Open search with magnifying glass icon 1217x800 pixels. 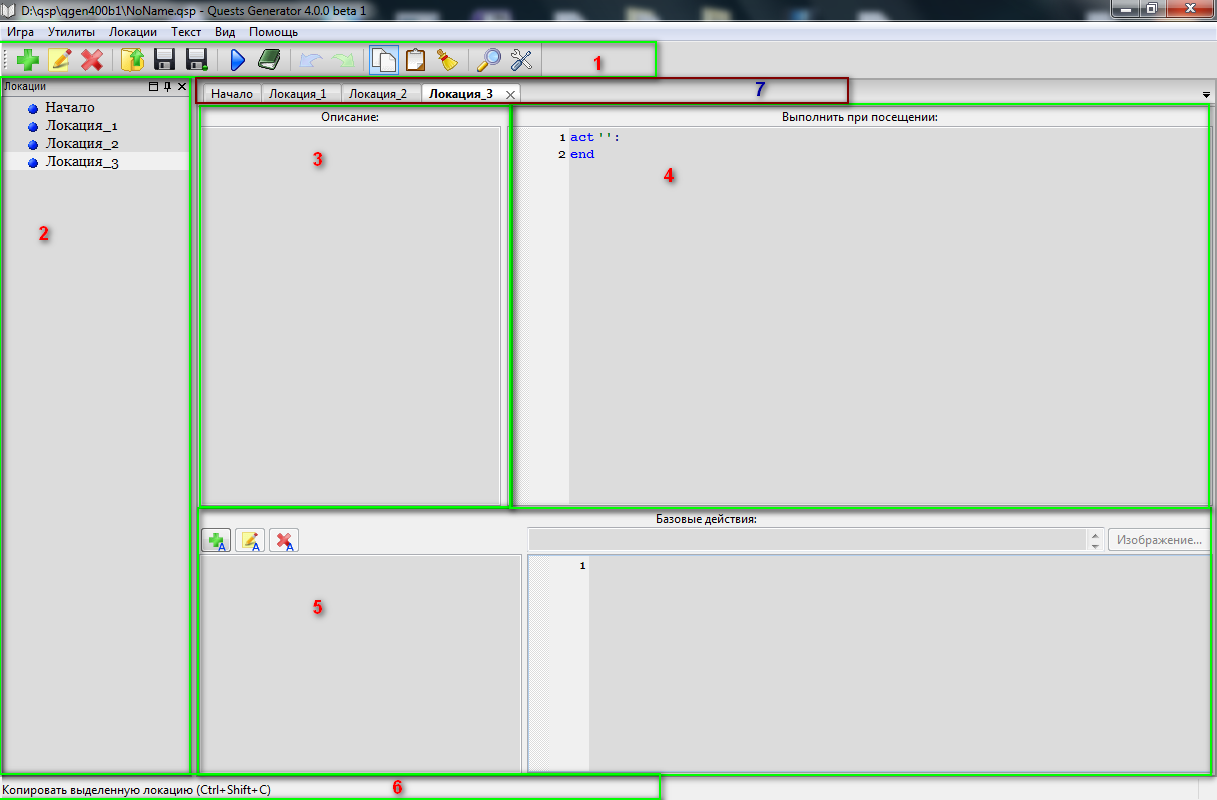489,60
